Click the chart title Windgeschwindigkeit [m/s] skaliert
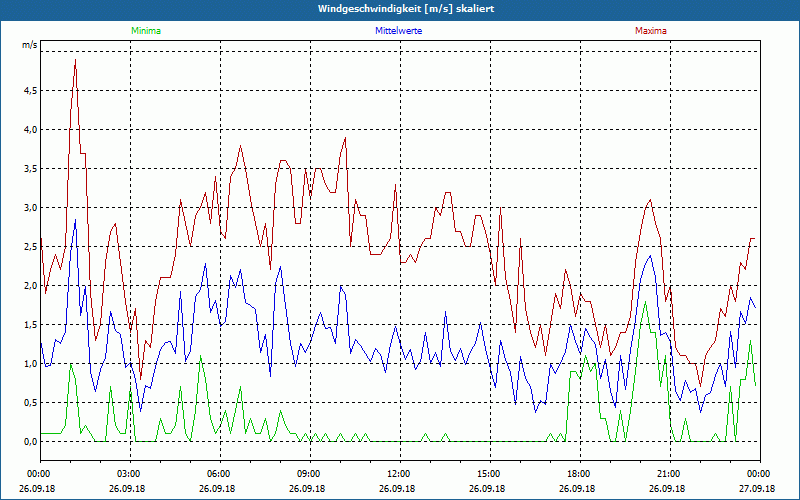The image size is (800, 500). 406,9
